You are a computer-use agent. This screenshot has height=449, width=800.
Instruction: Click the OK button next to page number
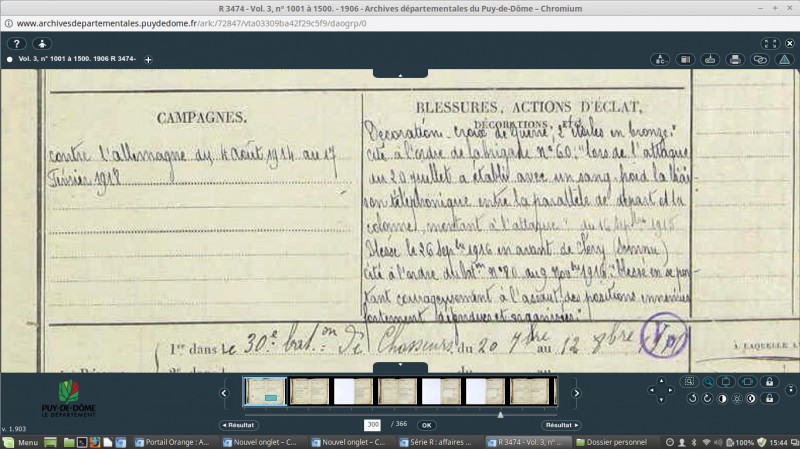point(426,425)
